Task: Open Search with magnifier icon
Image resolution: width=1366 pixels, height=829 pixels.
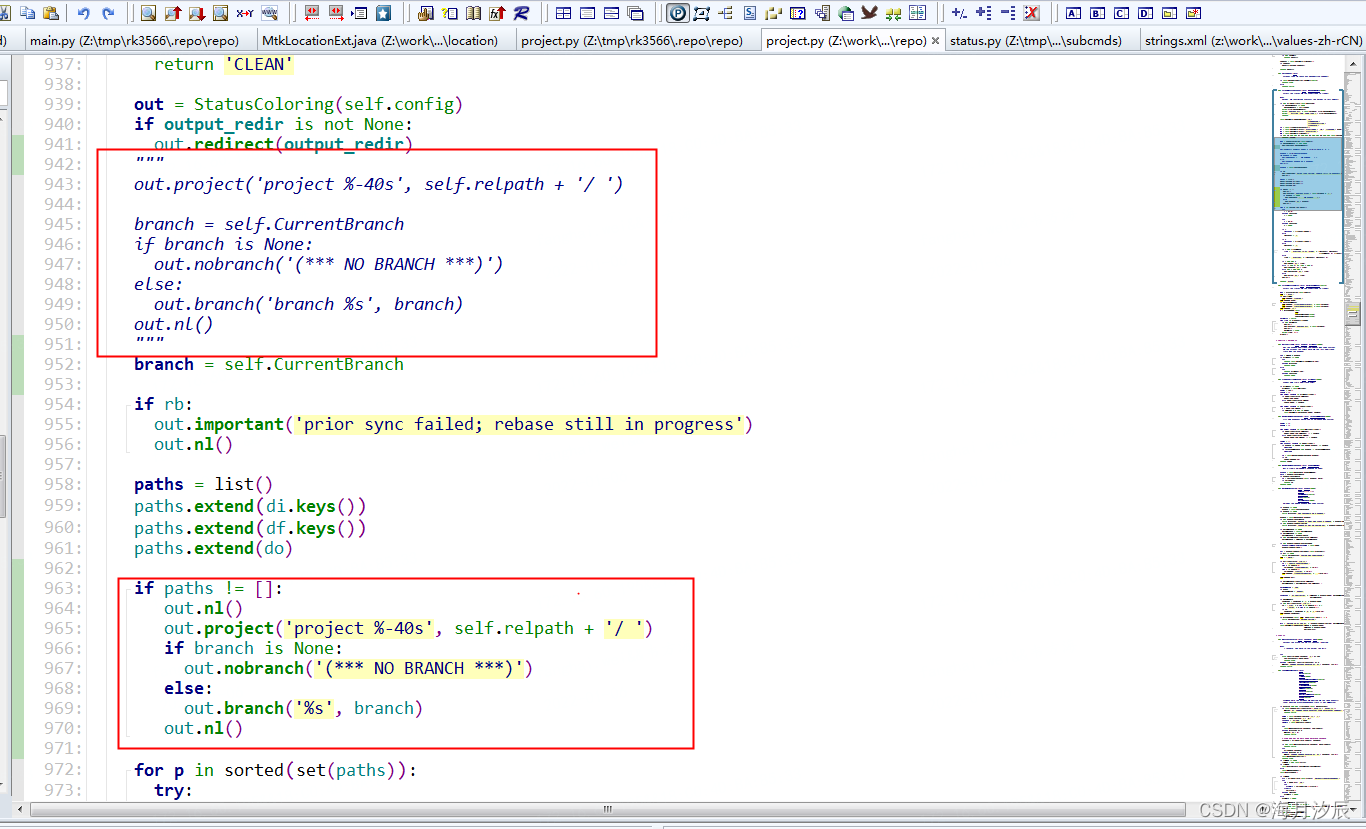Action: click(148, 13)
